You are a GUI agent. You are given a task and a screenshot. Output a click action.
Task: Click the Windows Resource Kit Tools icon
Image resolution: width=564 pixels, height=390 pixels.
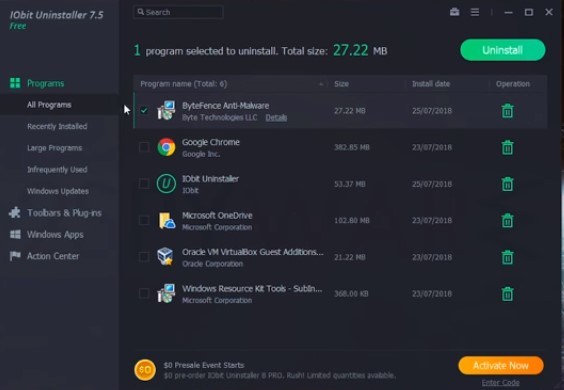pos(166,294)
